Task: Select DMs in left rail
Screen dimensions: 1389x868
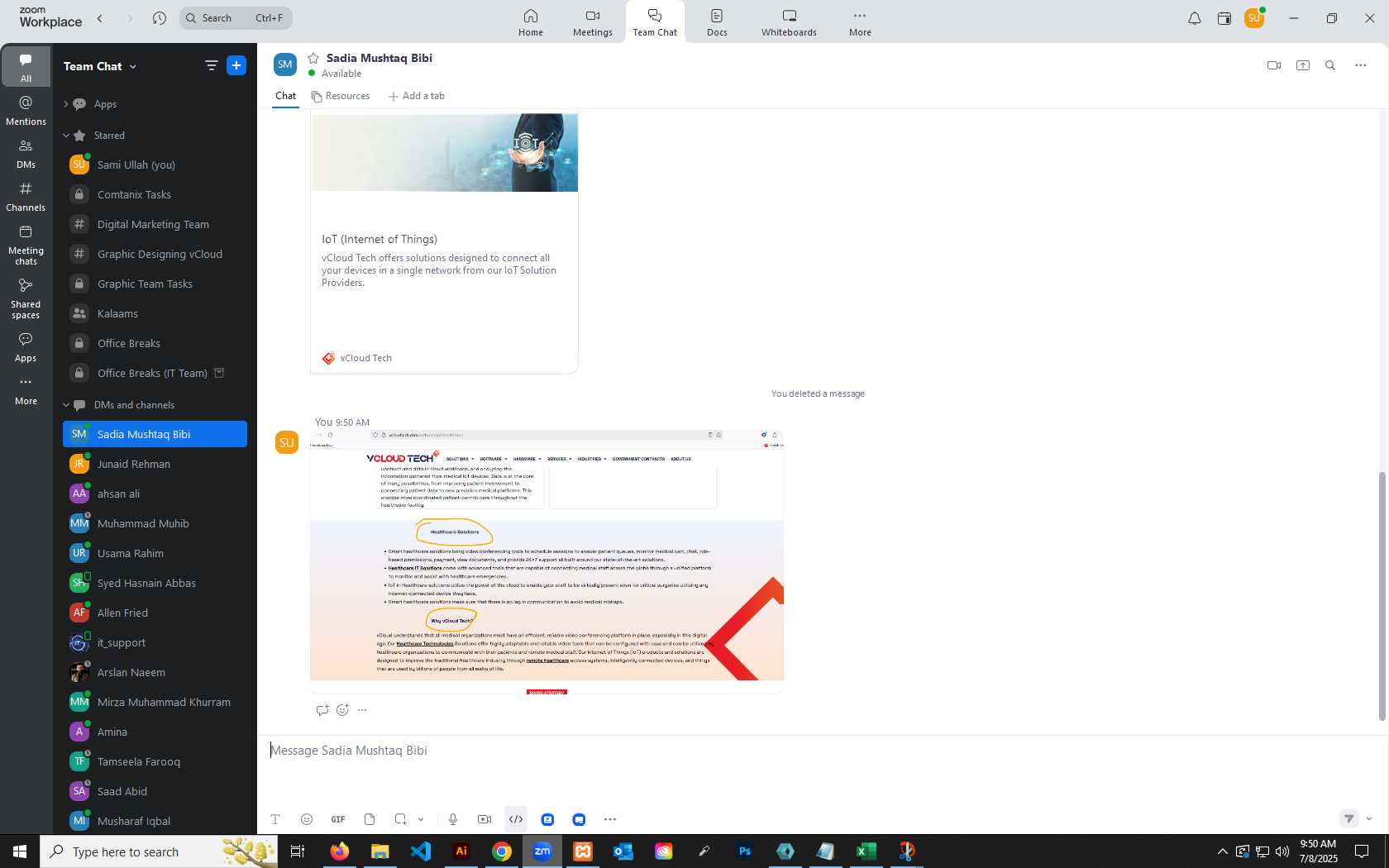Action: 26,154
